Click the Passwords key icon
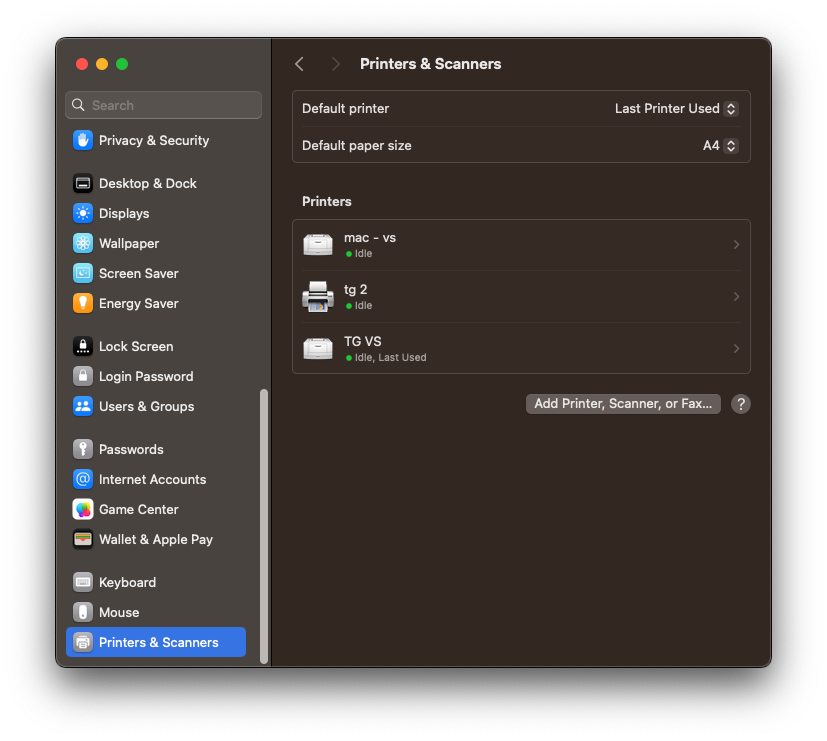The width and height of the screenshot is (827, 741). pos(83,449)
